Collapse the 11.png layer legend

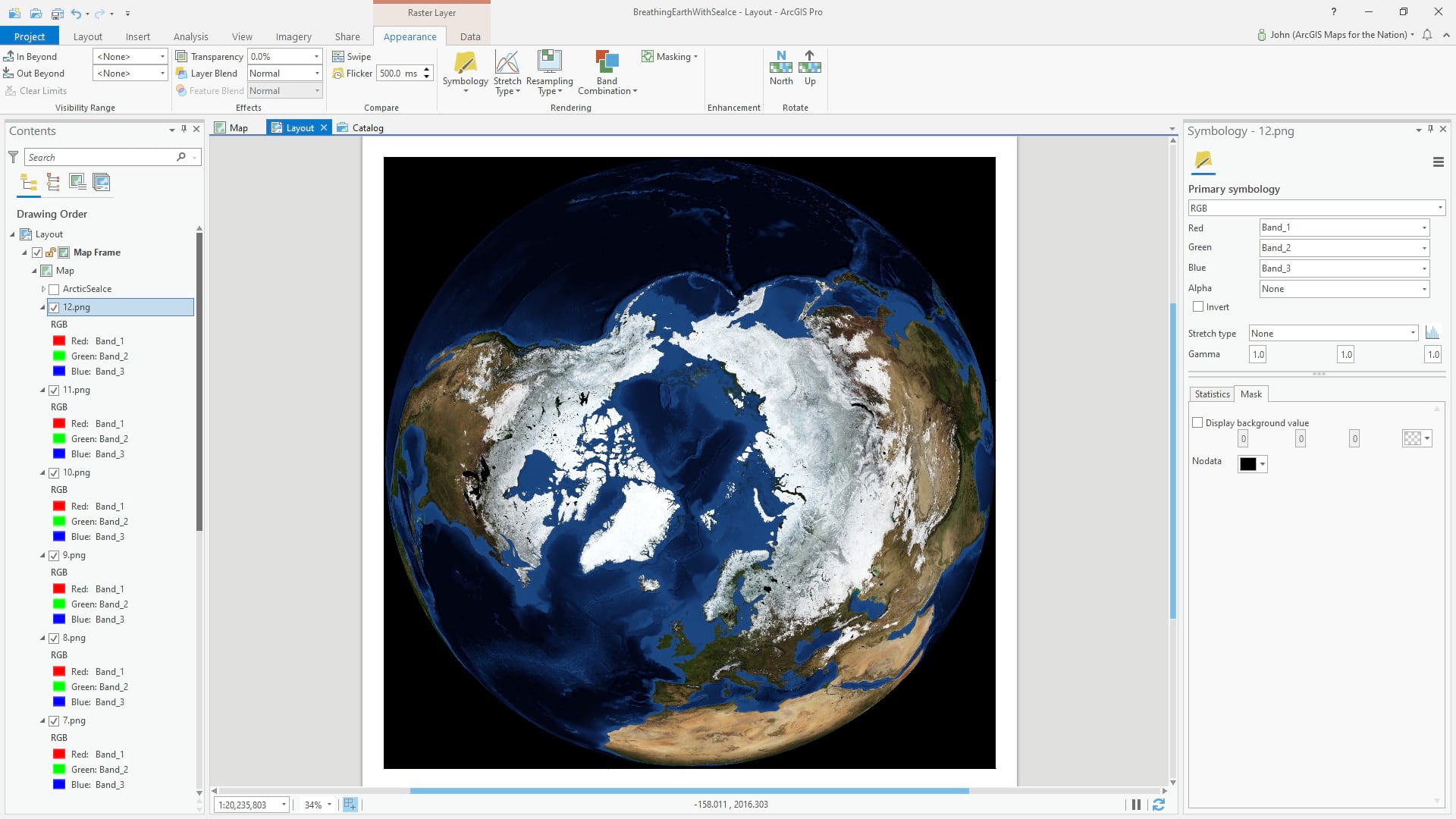(x=42, y=391)
